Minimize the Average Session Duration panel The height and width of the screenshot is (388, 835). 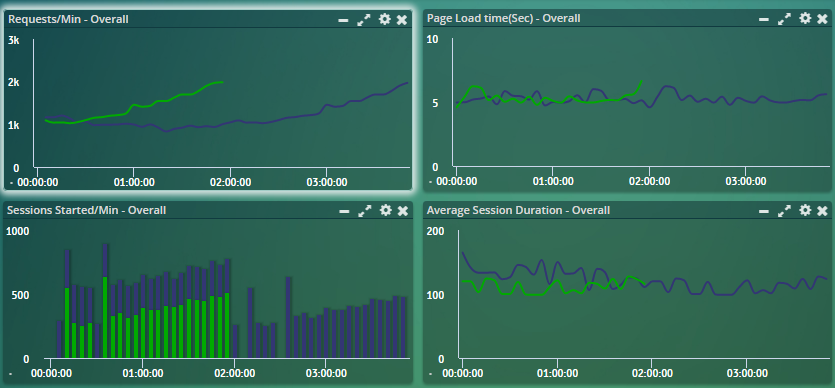pyautogui.click(x=764, y=211)
